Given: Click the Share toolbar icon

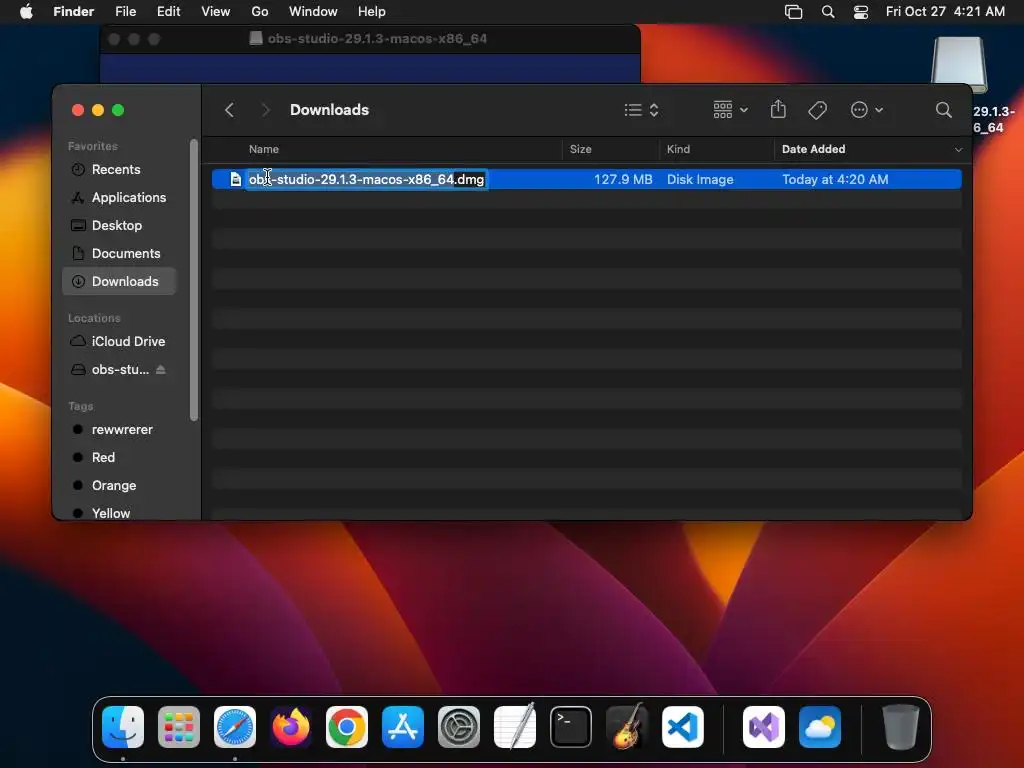Looking at the screenshot, I should 778,109.
